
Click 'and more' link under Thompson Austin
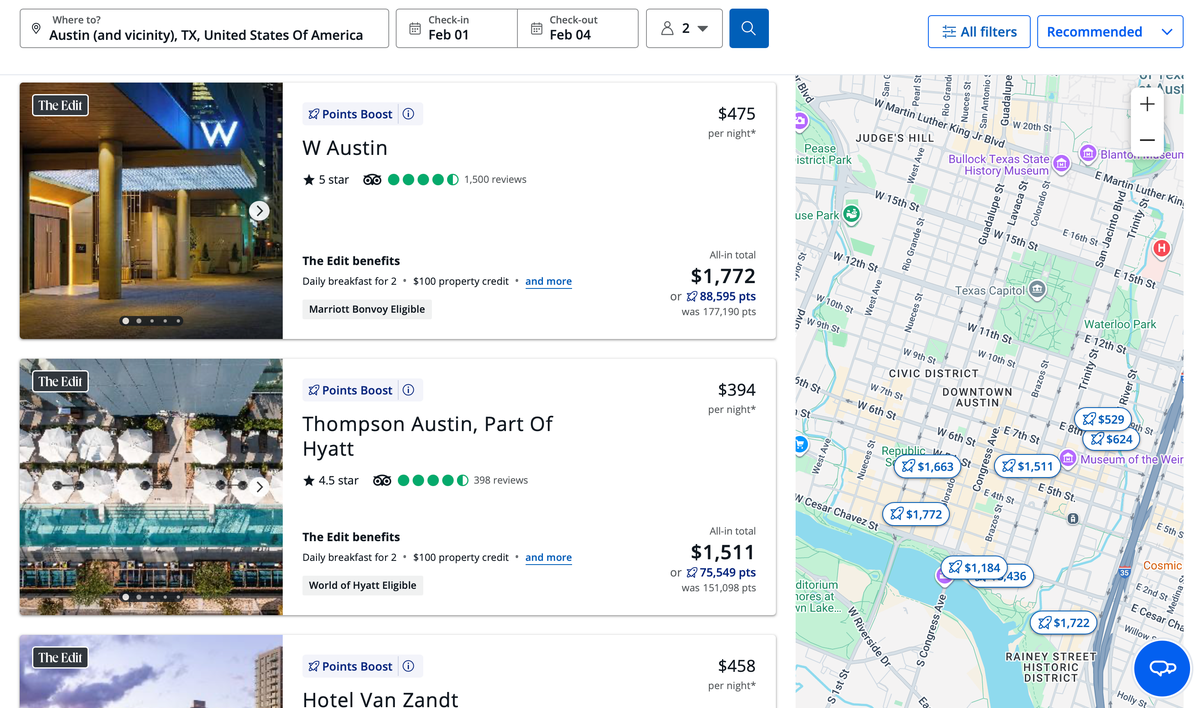point(548,558)
